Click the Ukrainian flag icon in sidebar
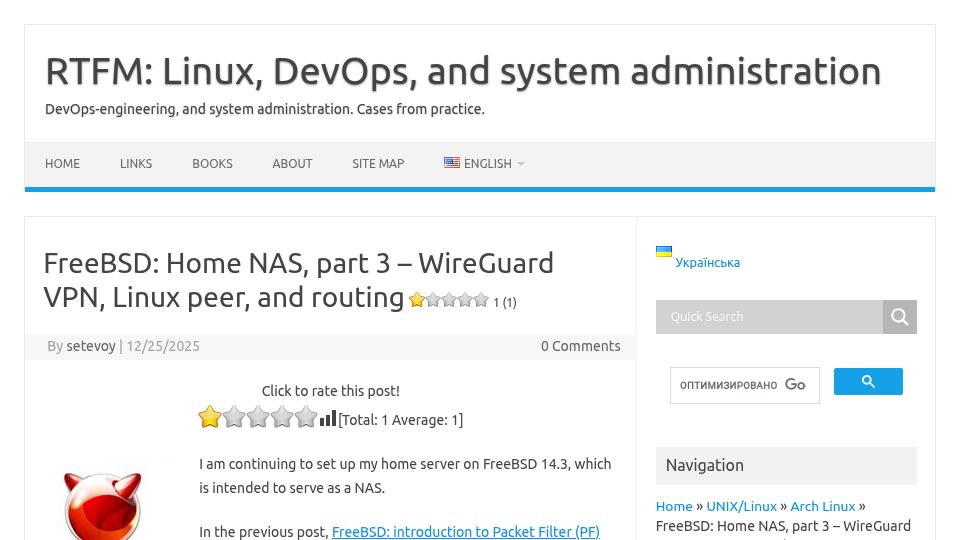Viewport: 960px width, 540px height. (x=664, y=252)
